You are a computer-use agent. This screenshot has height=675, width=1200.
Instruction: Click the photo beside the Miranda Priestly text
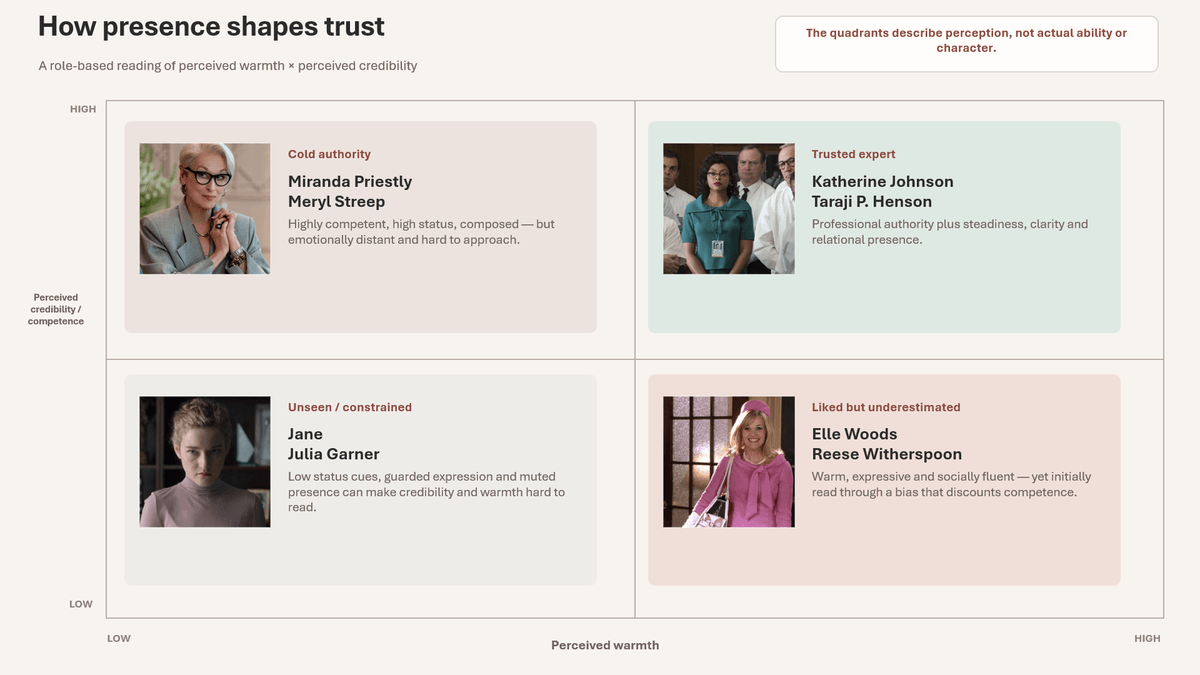tap(205, 209)
